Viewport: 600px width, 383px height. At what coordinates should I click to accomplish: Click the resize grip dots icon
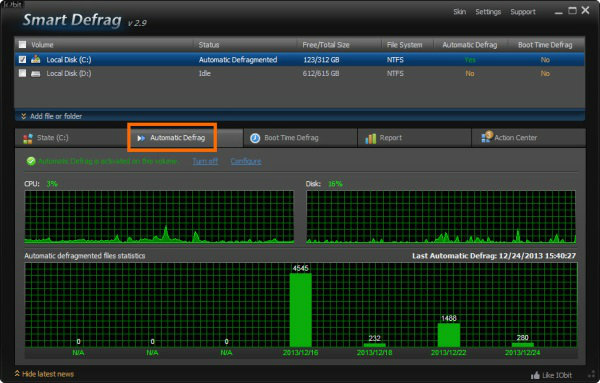click(592, 375)
